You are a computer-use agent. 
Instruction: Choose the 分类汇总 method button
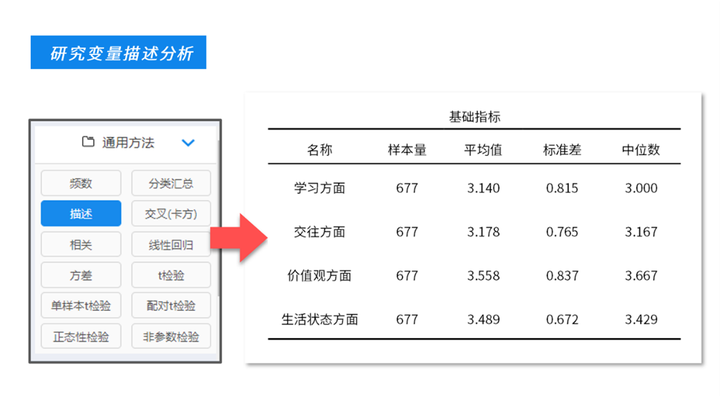tap(171, 183)
